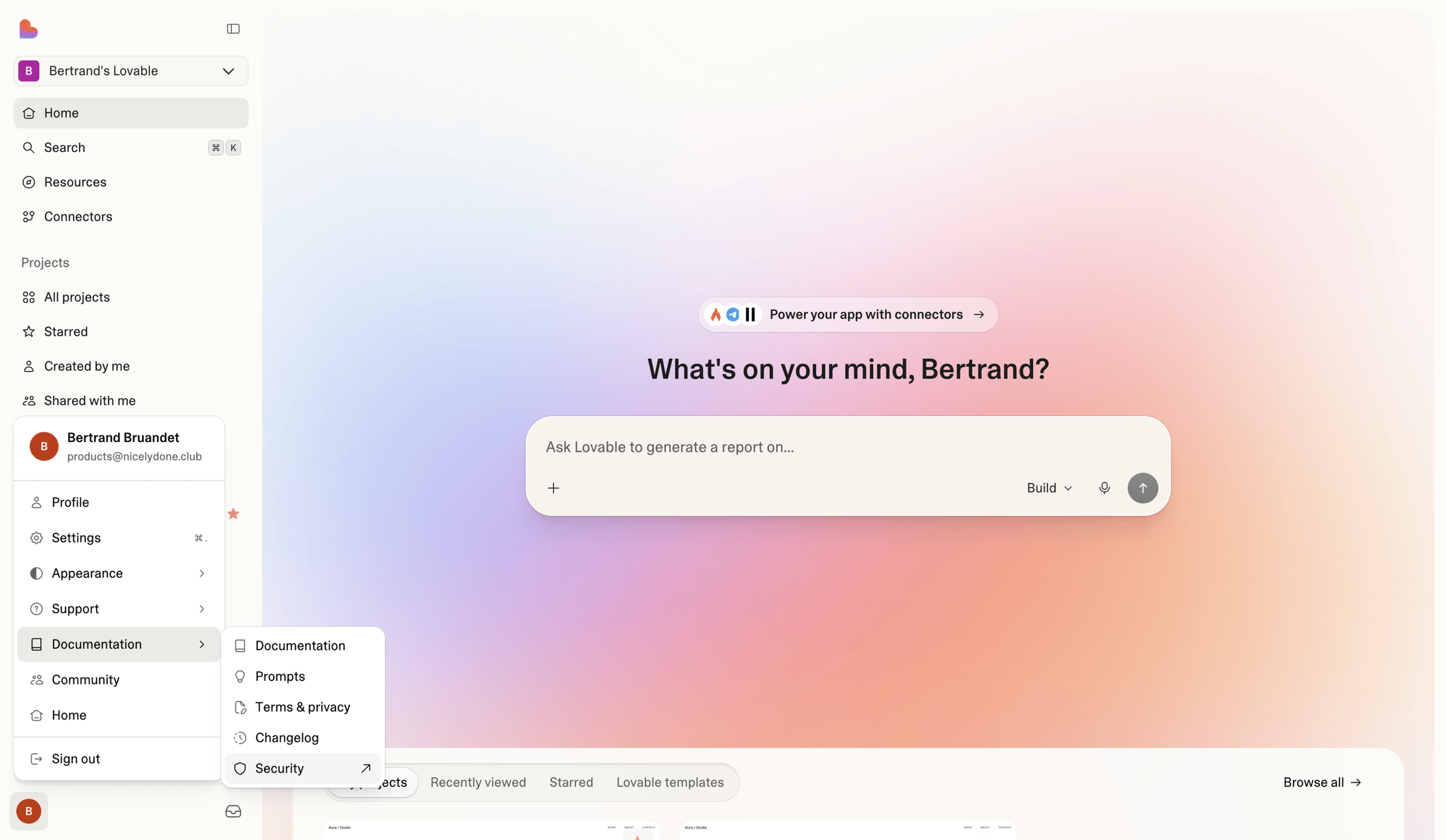Open Documentation in the submenu
The image size is (1446, 840).
[302, 646]
